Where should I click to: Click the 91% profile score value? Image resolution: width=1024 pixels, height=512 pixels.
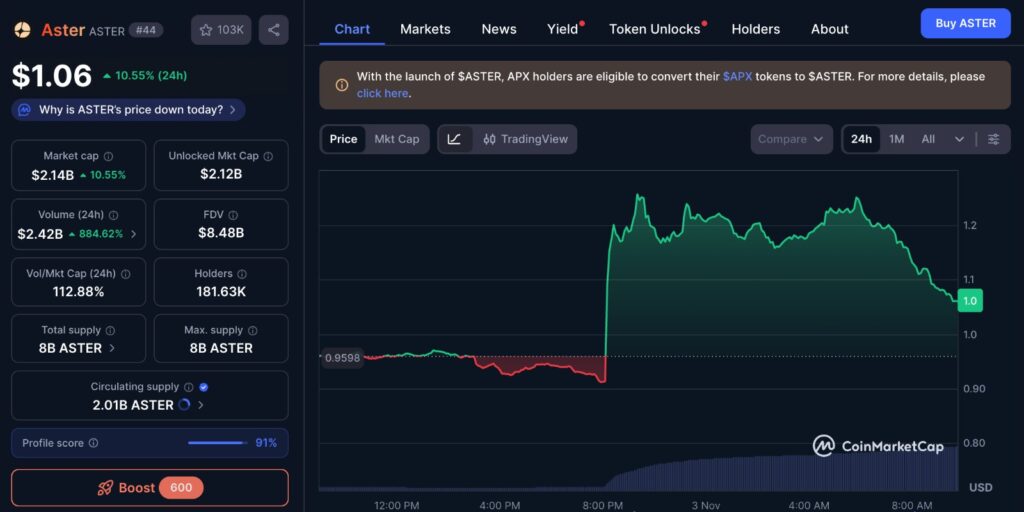coord(266,443)
